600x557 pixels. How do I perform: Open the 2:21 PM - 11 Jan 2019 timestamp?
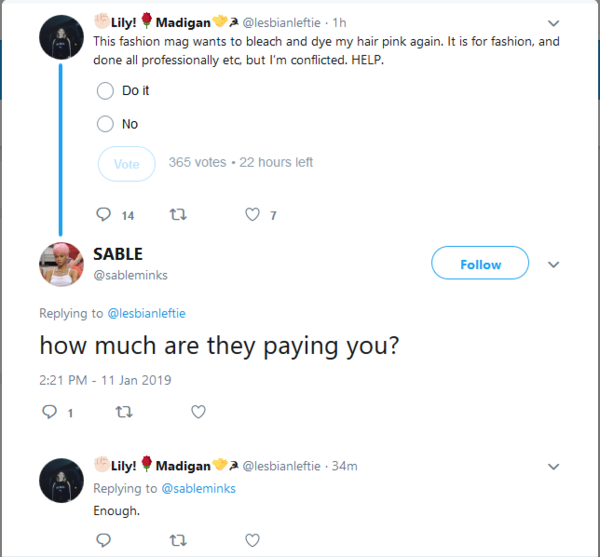tap(106, 380)
